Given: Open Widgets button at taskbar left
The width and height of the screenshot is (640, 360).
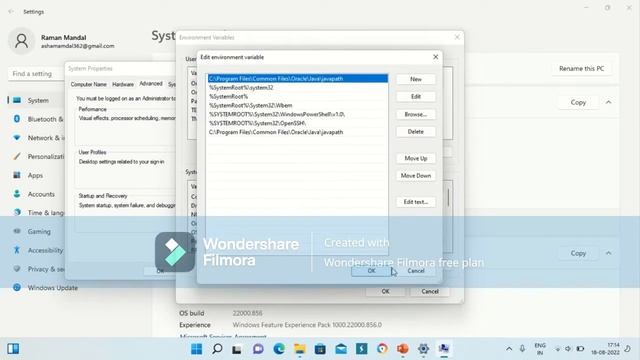Looking at the screenshot, I should 13,349.
